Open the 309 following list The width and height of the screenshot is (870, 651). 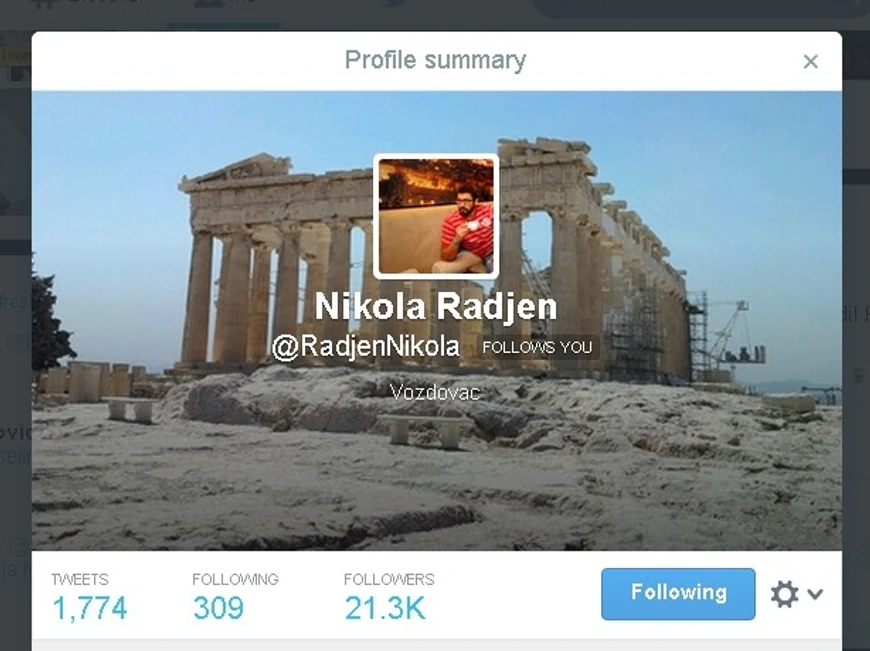click(218, 608)
